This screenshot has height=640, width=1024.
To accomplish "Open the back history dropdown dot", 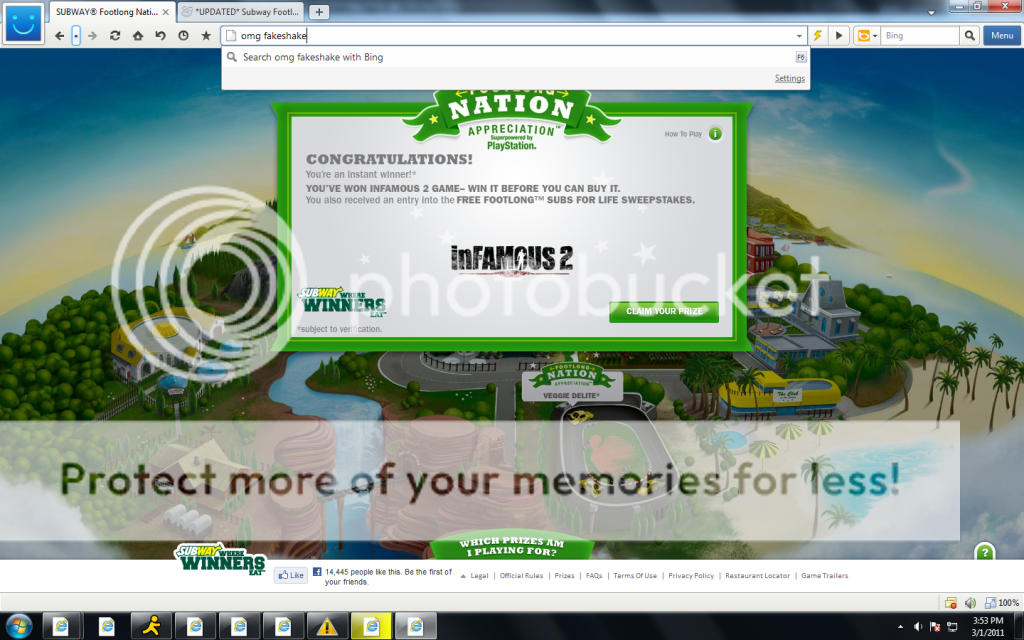I will click(76, 36).
